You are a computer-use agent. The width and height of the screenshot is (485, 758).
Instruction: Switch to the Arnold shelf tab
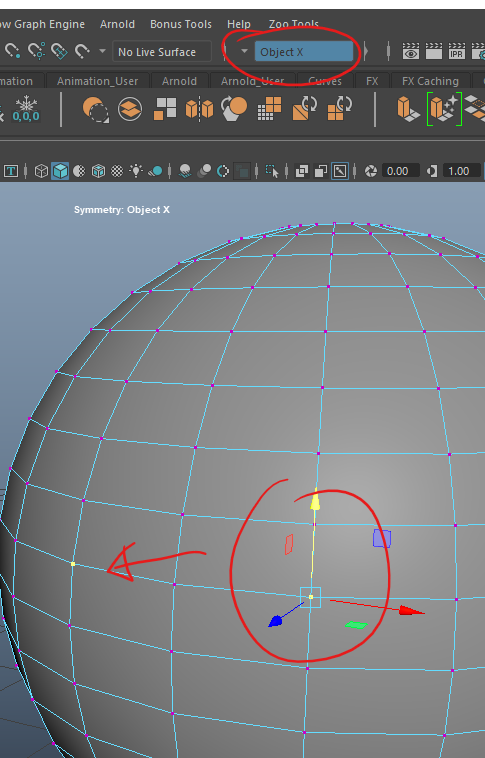coord(179,81)
